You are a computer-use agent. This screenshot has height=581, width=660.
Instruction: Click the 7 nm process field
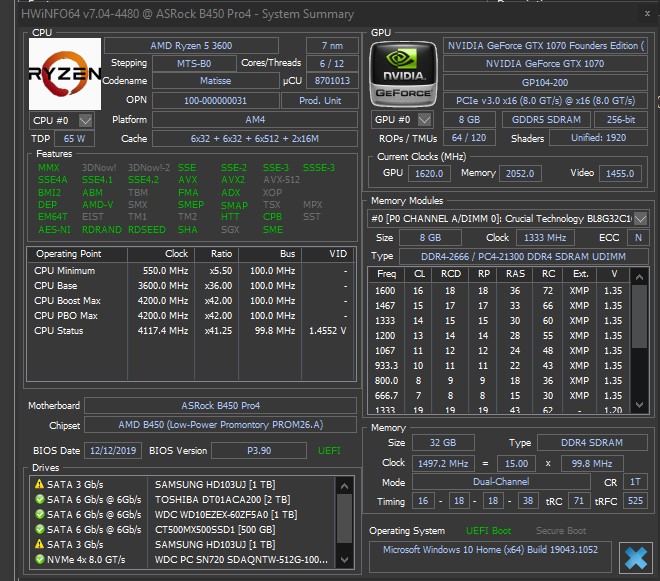pyautogui.click(x=332, y=45)
